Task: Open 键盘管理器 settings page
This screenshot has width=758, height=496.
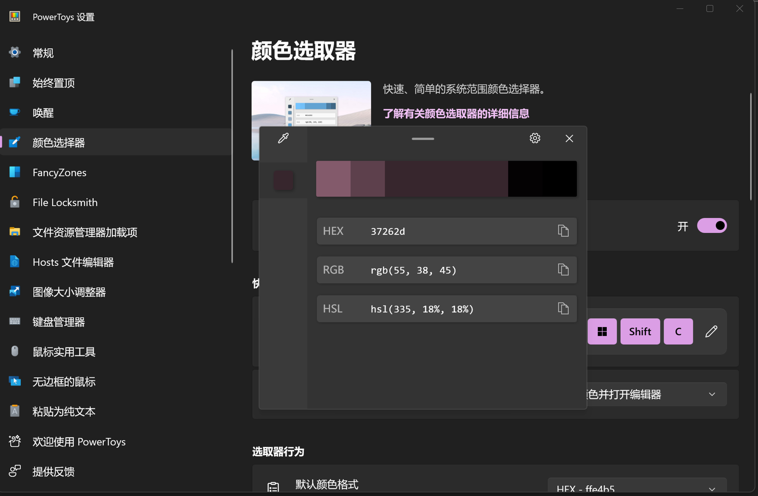Action: 58,322
